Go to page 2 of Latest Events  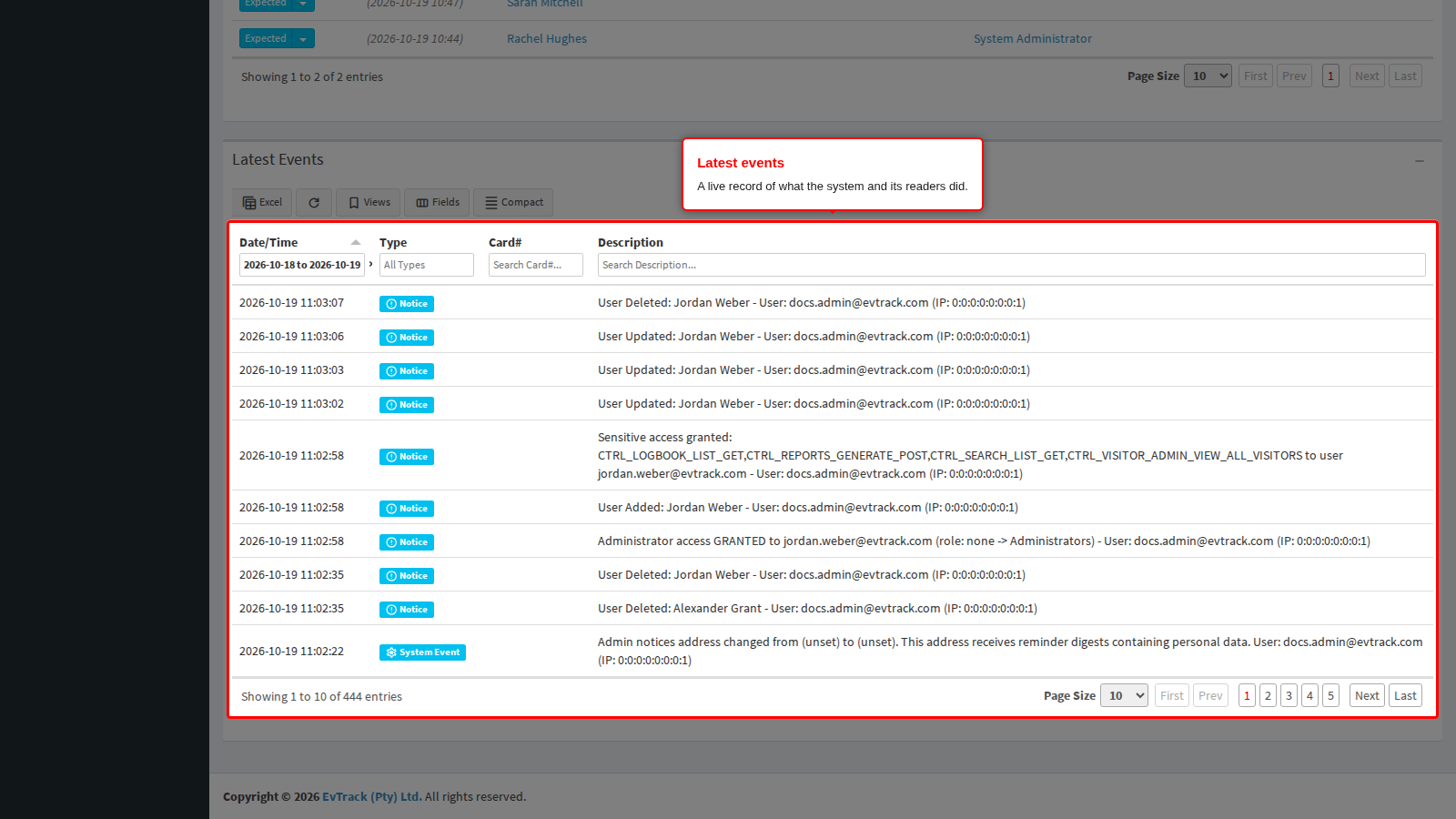[x=1268, y=696]
